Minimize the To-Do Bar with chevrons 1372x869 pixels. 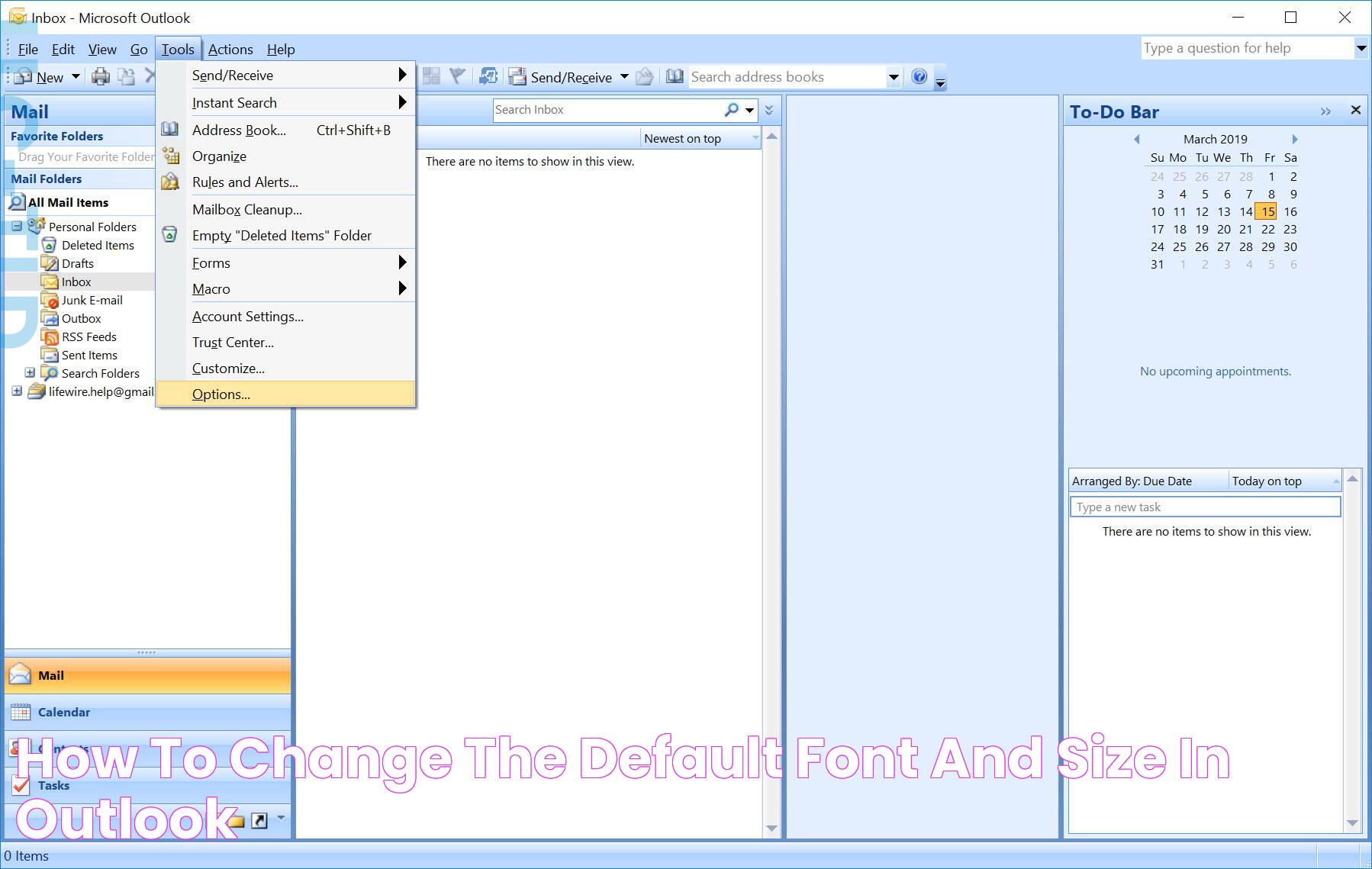(x=1326, y=111)
